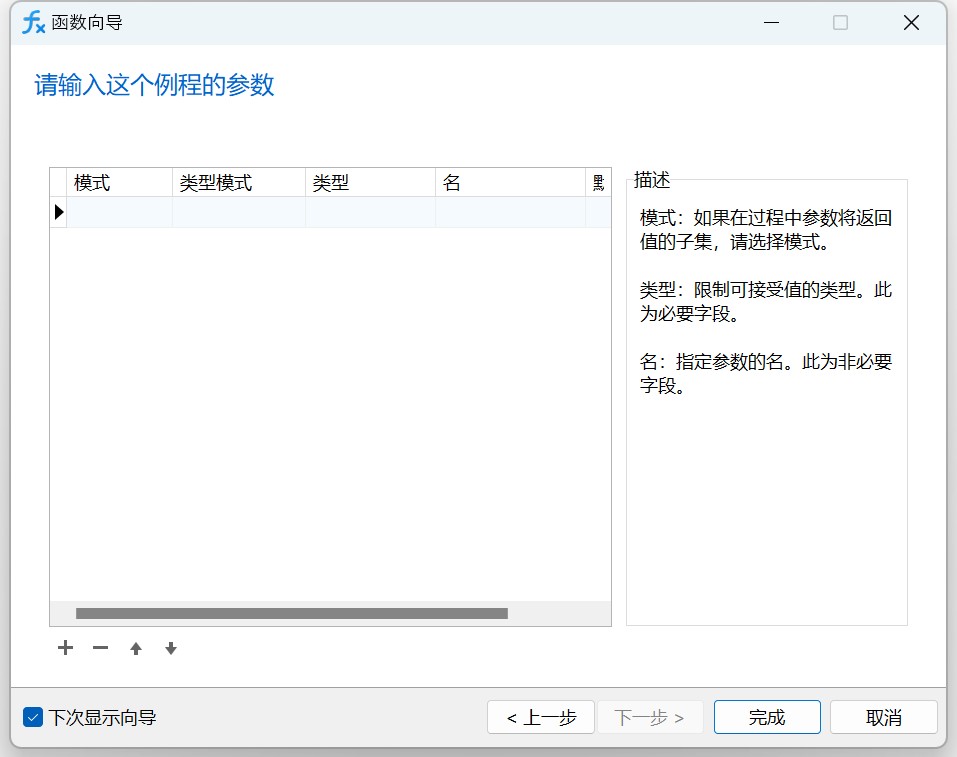
Task: Remove the selected parameter using the minus icon
Action: pyautogui.click(x=100, y=648)
